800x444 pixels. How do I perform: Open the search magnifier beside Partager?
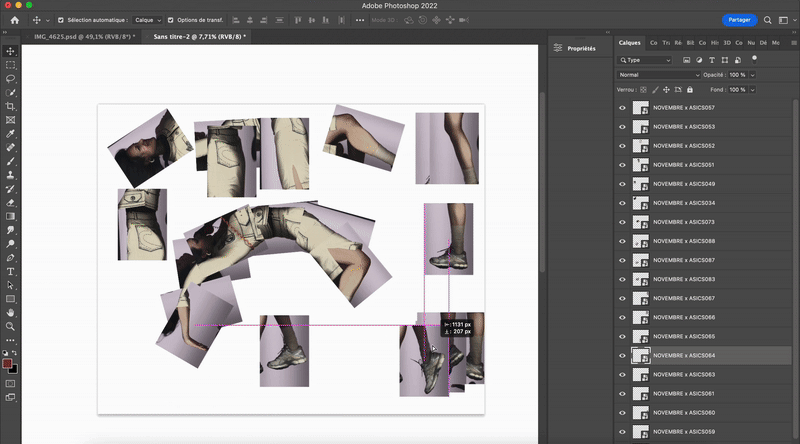click(x=768, y=19)
